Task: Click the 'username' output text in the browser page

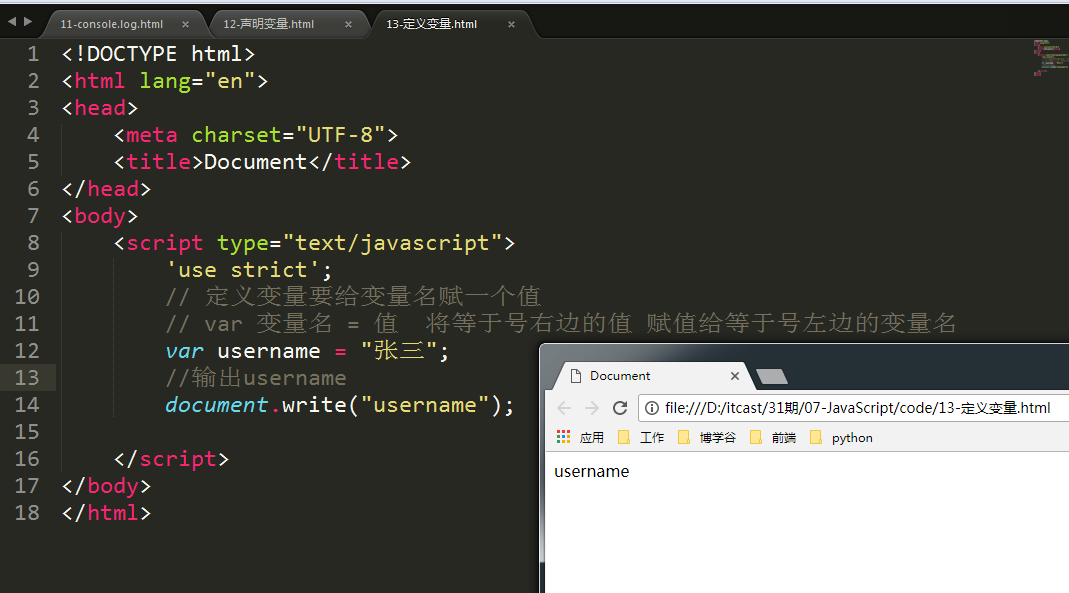Action: click(x=592, y=472)
